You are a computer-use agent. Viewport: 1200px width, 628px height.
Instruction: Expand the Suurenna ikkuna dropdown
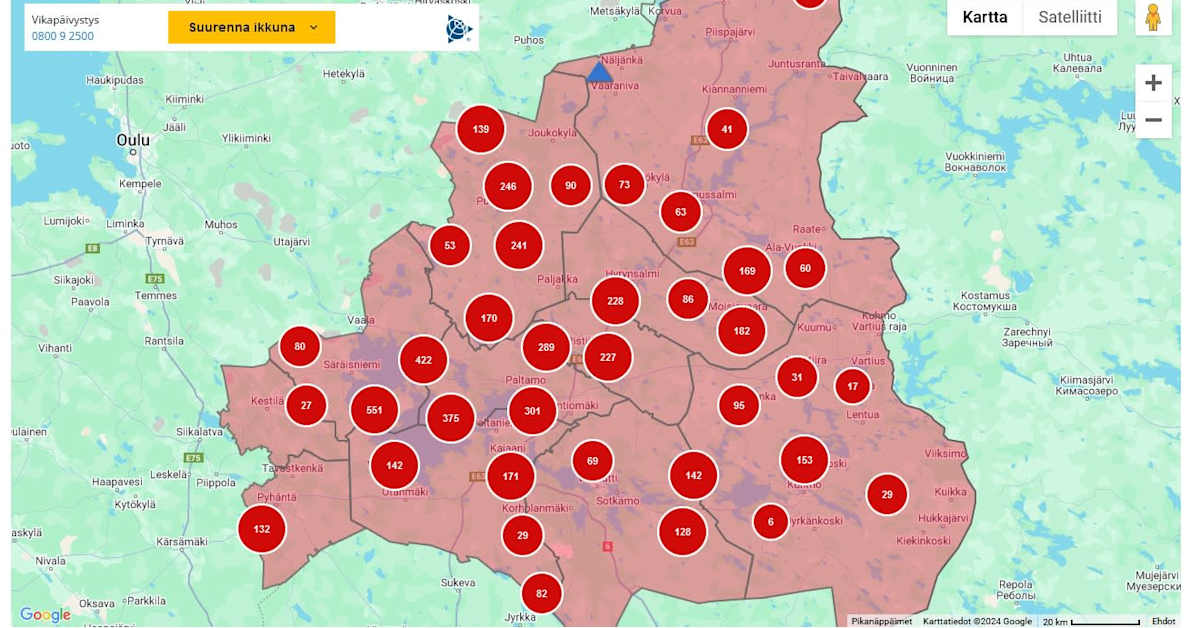252,28
